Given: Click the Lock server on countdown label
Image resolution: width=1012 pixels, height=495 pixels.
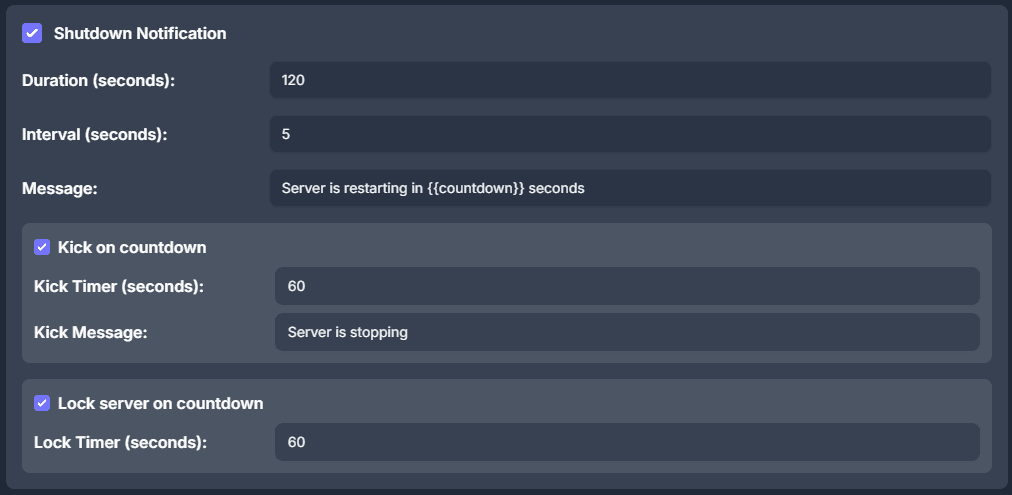Looking at the screenshot, I should (x=161, y=403).
